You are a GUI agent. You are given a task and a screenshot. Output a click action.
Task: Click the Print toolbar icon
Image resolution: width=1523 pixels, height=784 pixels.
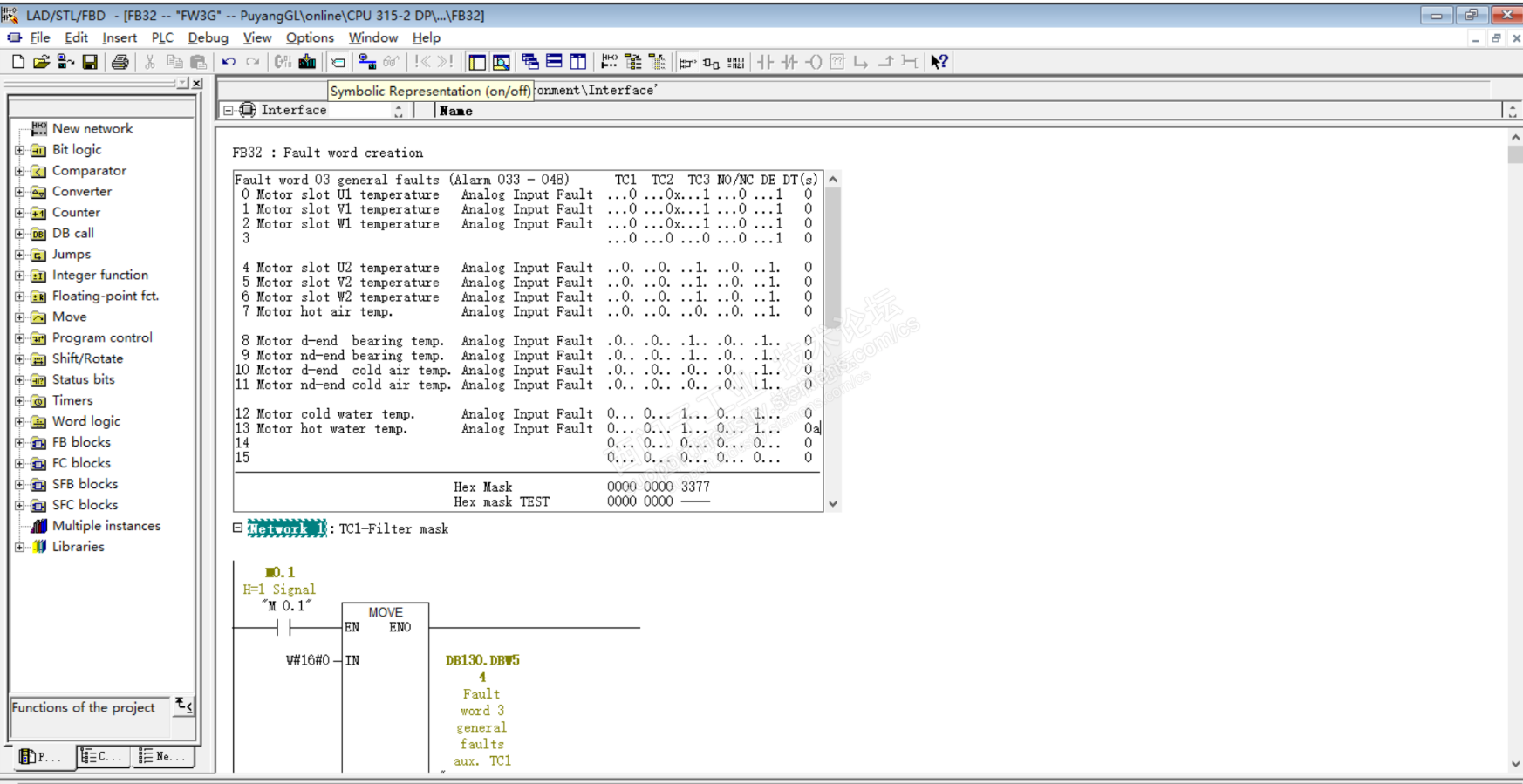tap(120, 62)
